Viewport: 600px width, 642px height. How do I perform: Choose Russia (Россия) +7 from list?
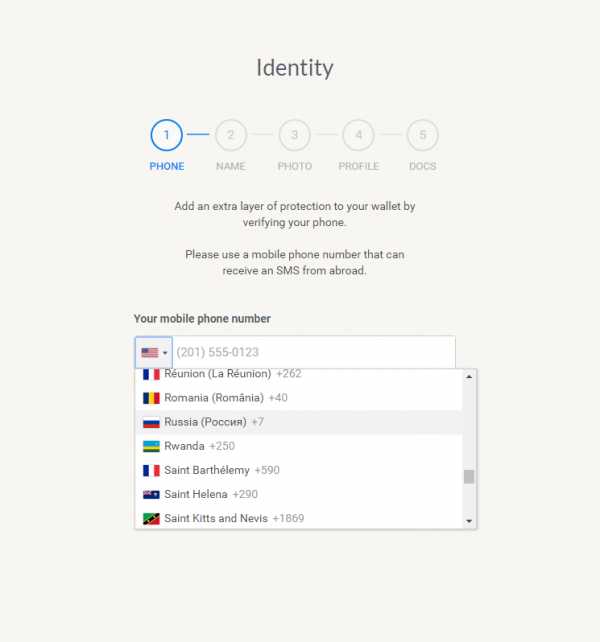299,422
